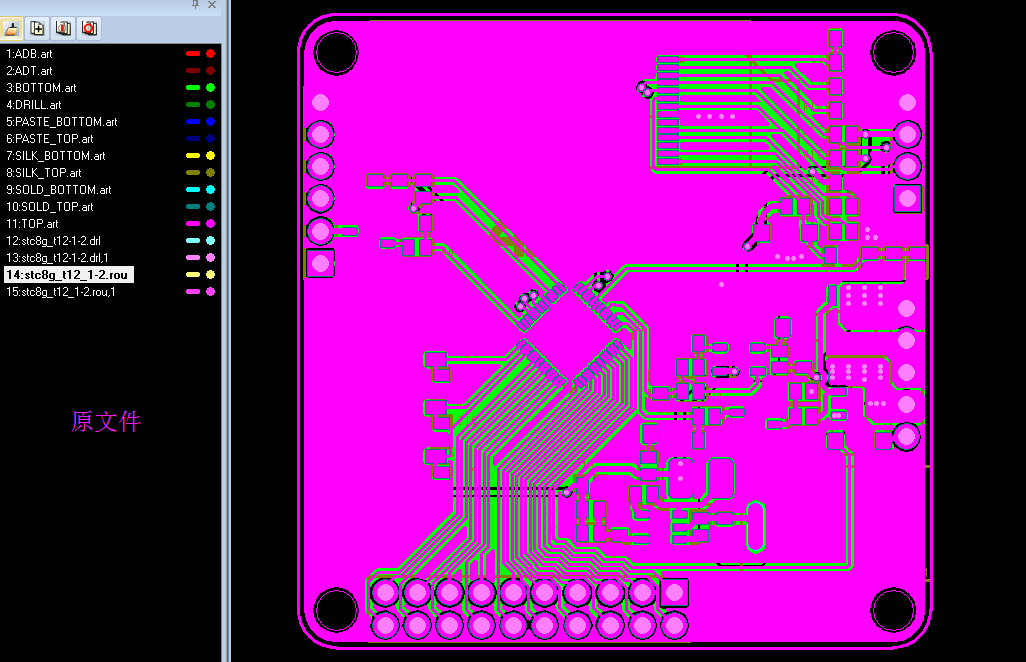
Task: Click red dot flash swatch of ADB.art
Action: coord(211,54)
